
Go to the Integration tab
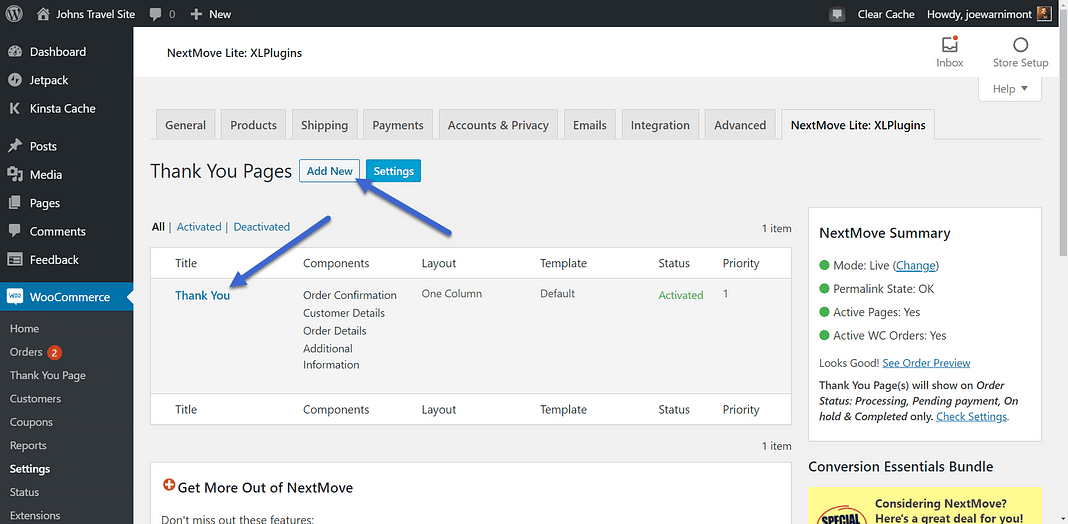pyautogui.click(x=660, y=125)
